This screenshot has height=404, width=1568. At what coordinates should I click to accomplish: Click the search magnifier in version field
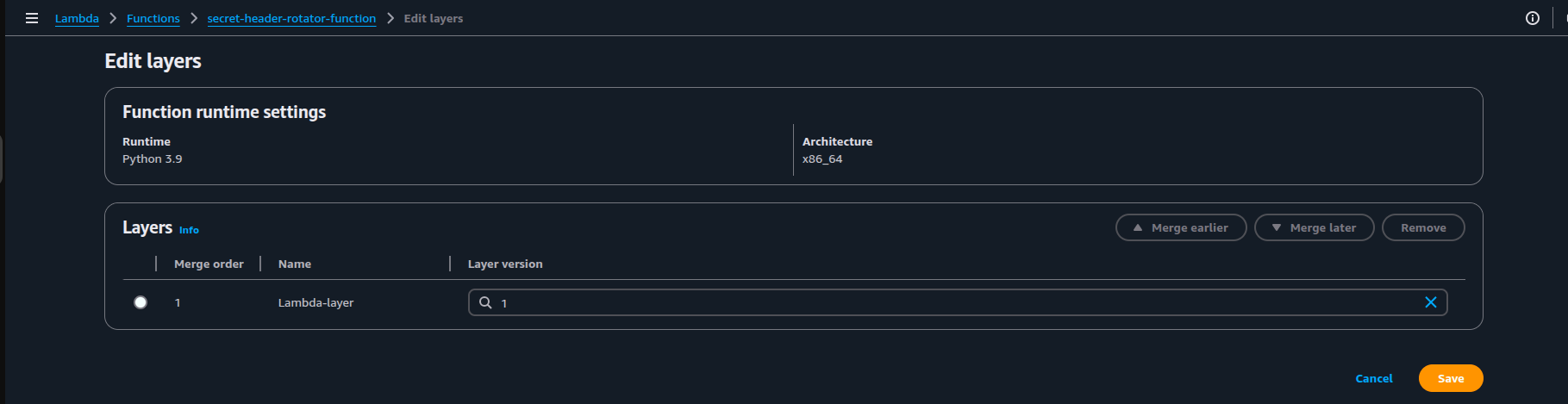pos(485,302)
